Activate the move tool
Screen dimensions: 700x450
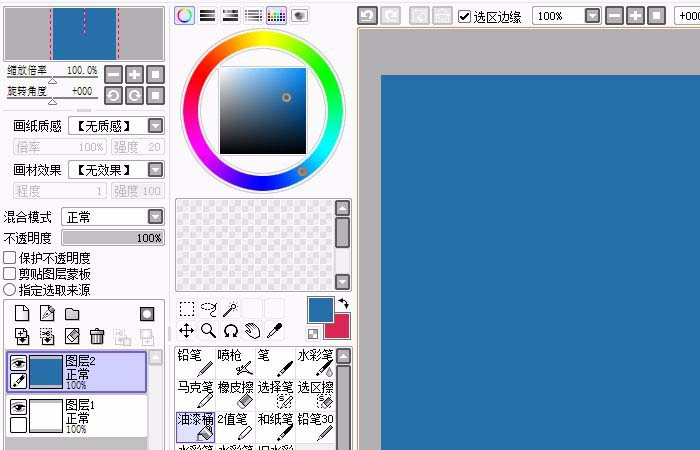pos(187,331)
